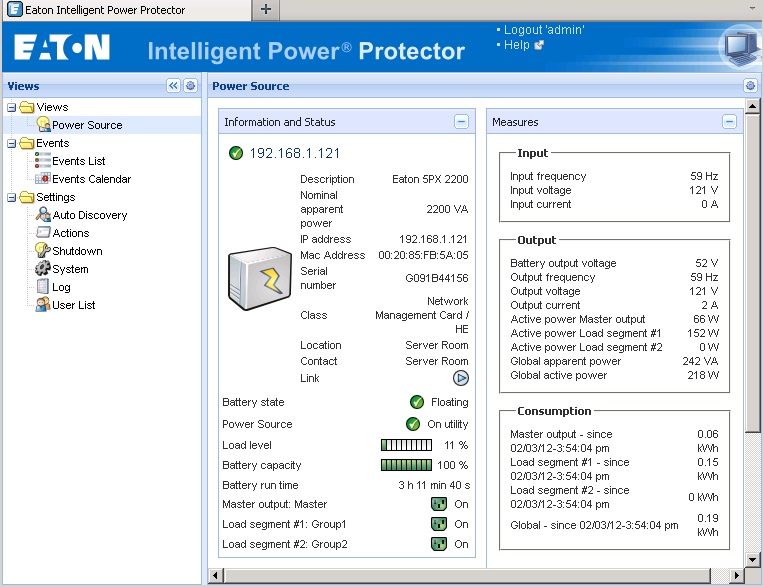This screenshot has width=764, height=587.
Task: Open the System gear icon
Action: click(43, 269)
